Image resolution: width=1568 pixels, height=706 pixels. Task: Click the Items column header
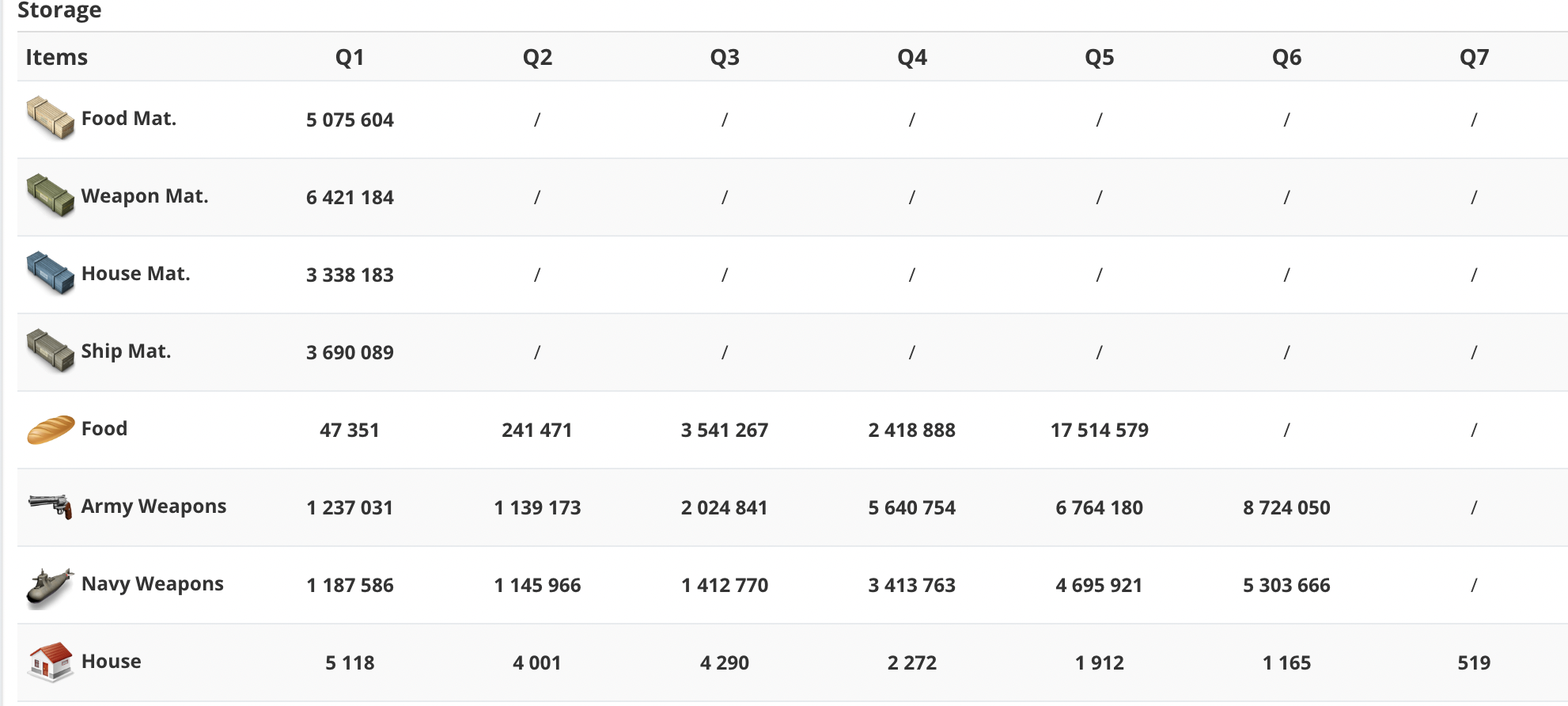point(56,57)
